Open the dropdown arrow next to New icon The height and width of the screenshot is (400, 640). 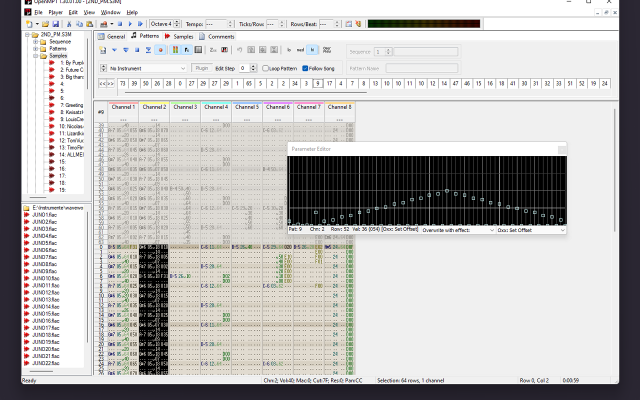(x=37, y=24)
